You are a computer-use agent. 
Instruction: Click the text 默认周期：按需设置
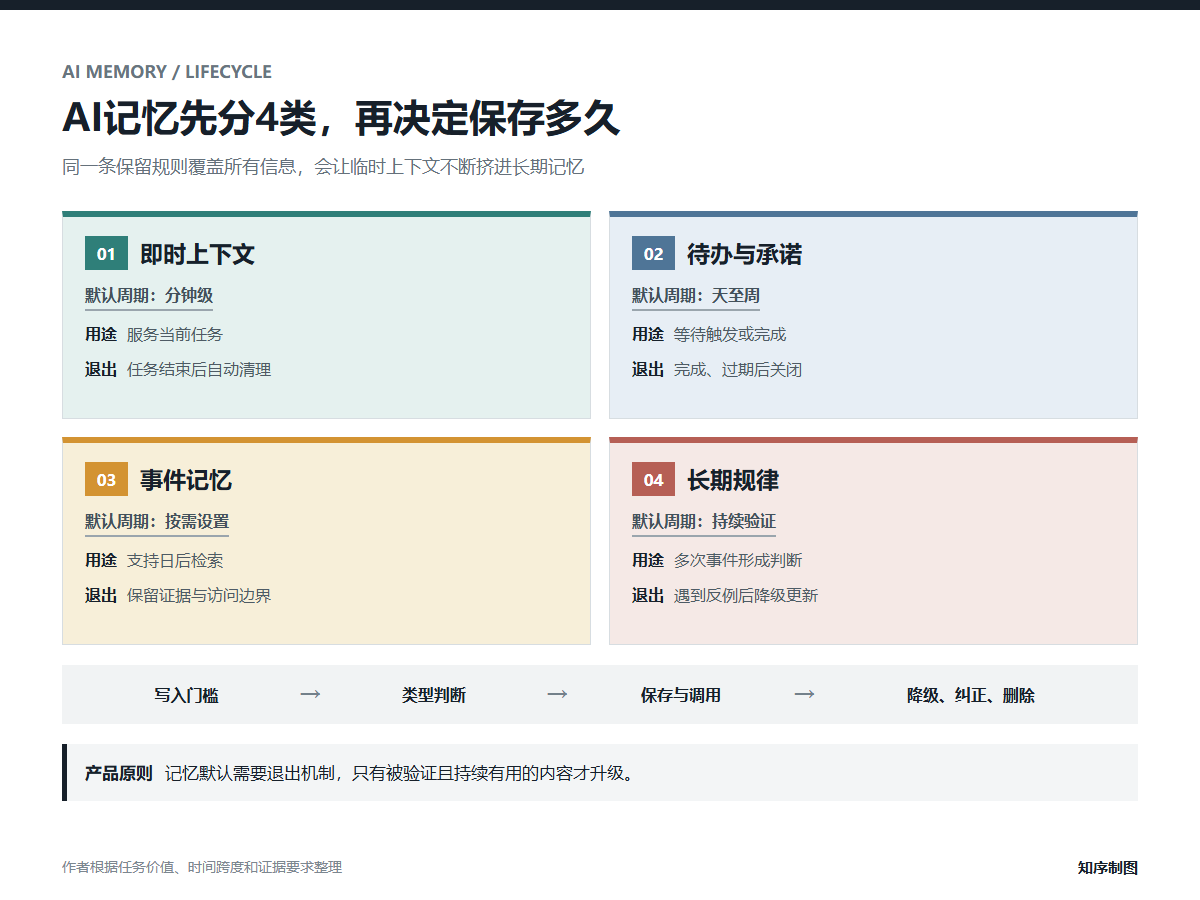pyautogui.click(x=157, y=522)
